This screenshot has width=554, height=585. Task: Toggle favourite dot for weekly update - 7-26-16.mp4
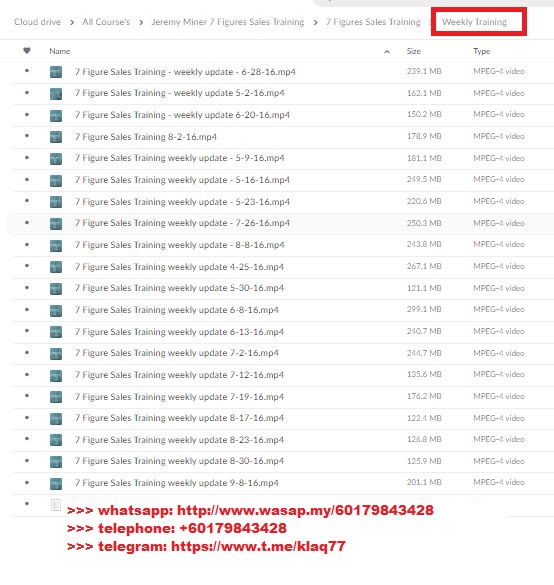coord(27,222)
